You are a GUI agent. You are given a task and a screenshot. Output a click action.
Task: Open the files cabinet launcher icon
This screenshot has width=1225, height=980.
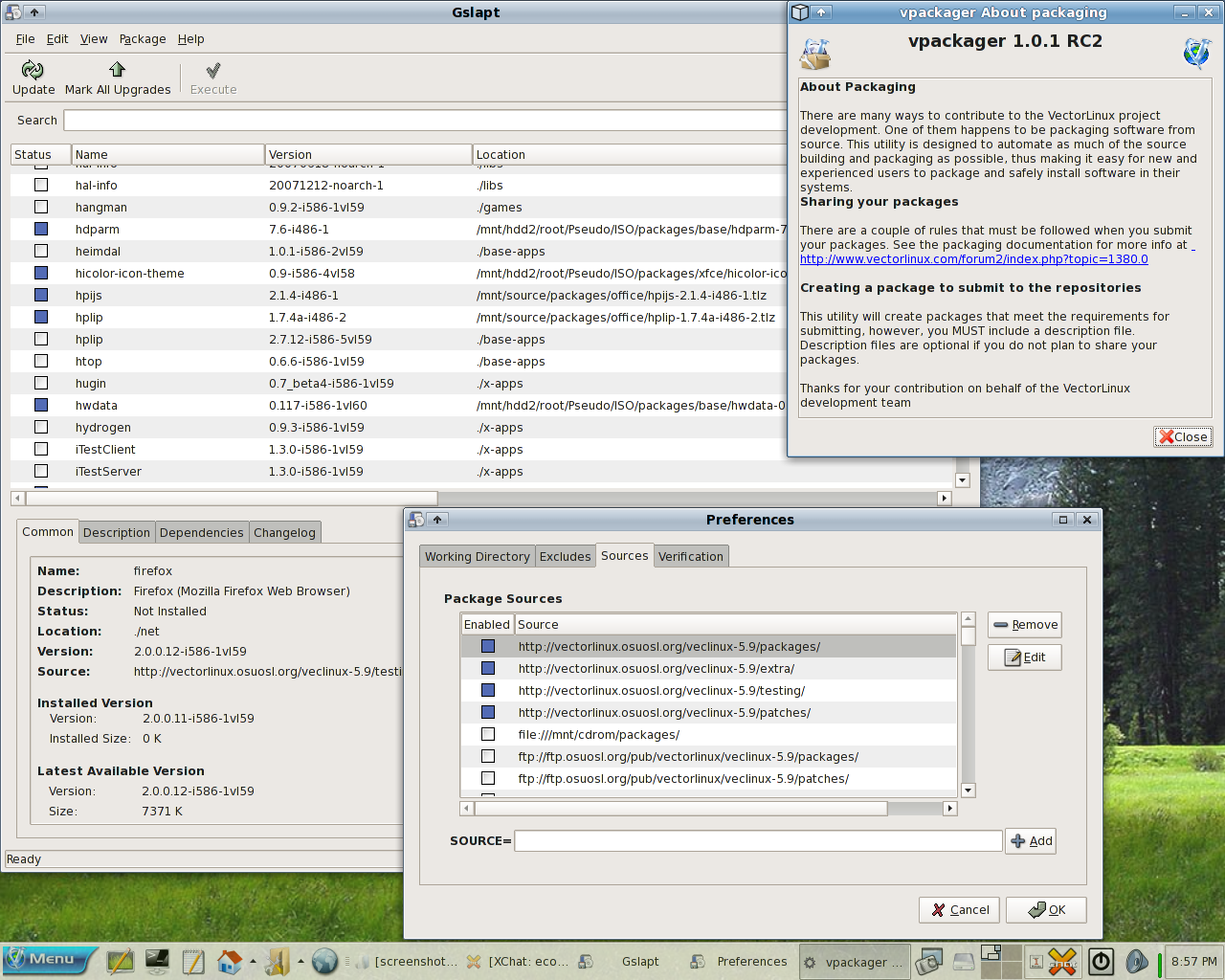point(278,961)
